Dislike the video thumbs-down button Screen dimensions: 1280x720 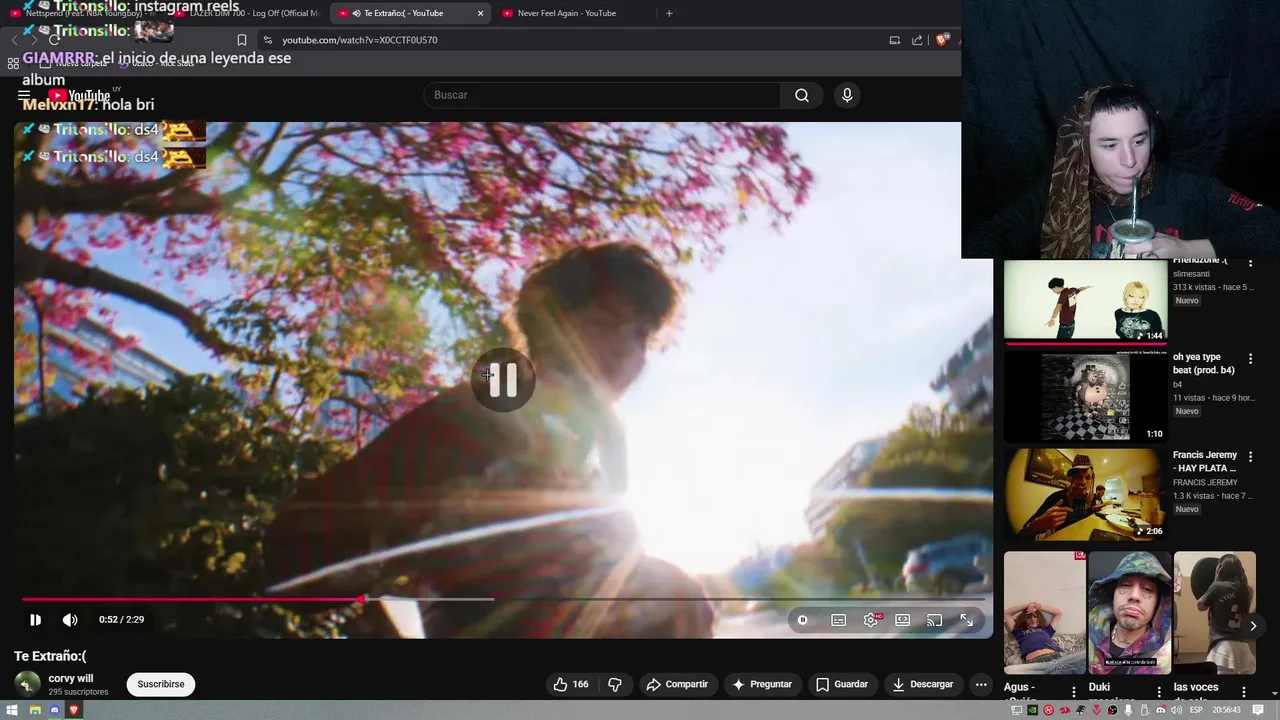pos(615,684)
